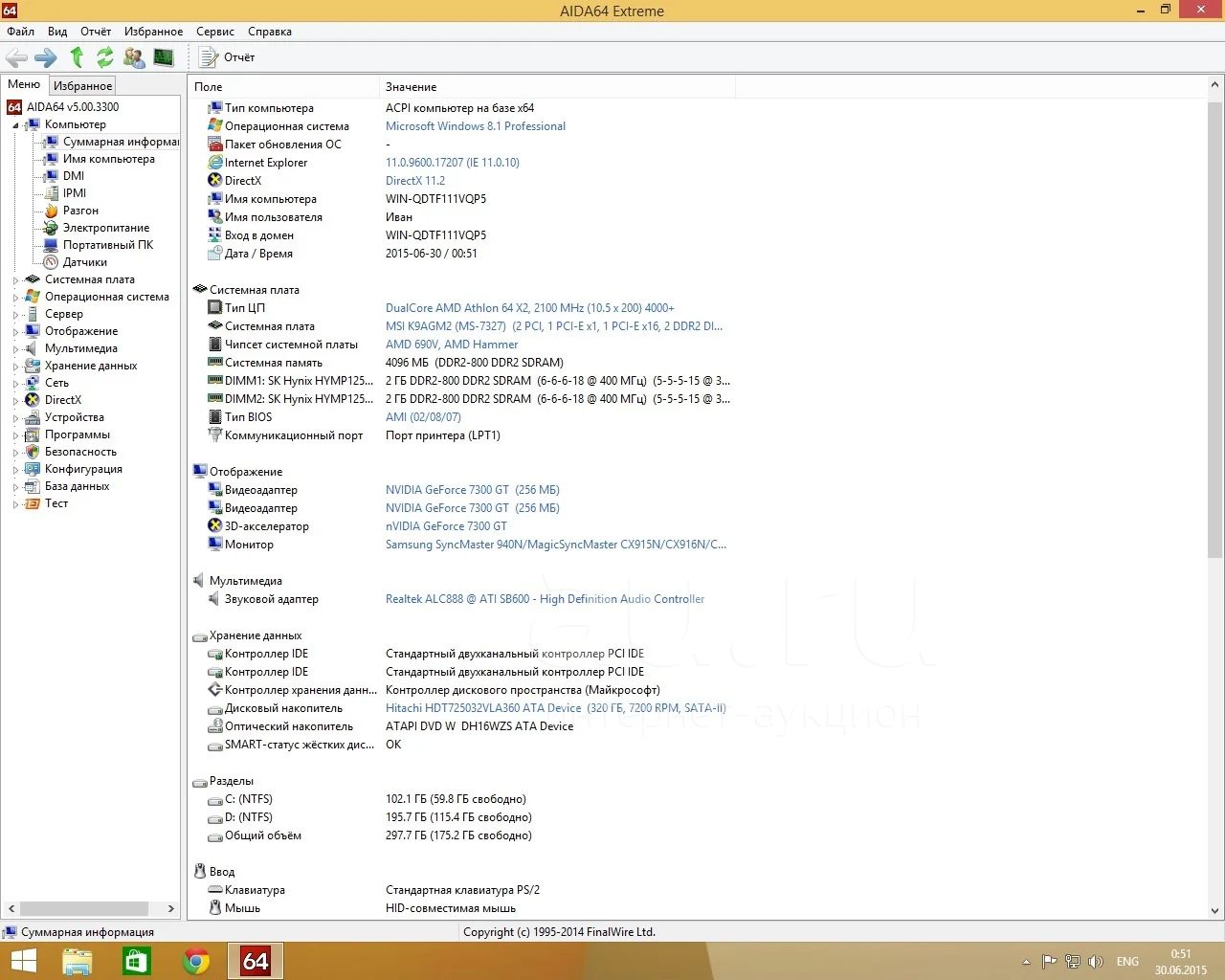1225x980 pixels.
Task: Open the Отчёт menu in menu bar
Action: pyautogui.click(x=96, y=32)
